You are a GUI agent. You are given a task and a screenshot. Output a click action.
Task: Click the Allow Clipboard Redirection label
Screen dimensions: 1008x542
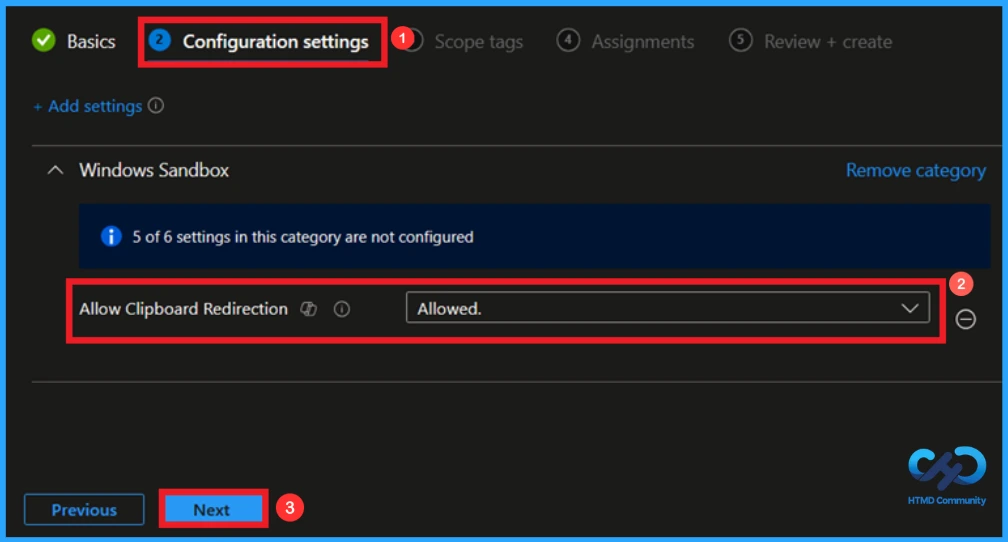(x=183, y=309)
